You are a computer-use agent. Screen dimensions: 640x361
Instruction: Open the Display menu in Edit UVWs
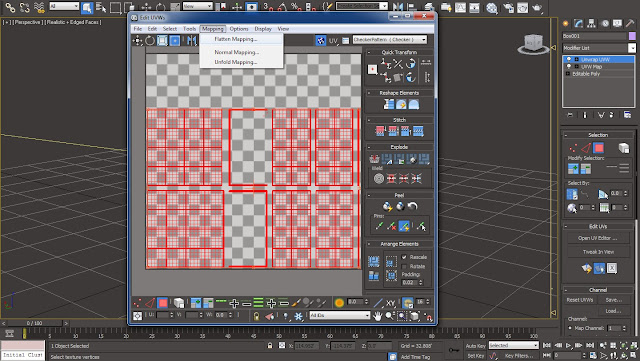[x=263, y=29]
